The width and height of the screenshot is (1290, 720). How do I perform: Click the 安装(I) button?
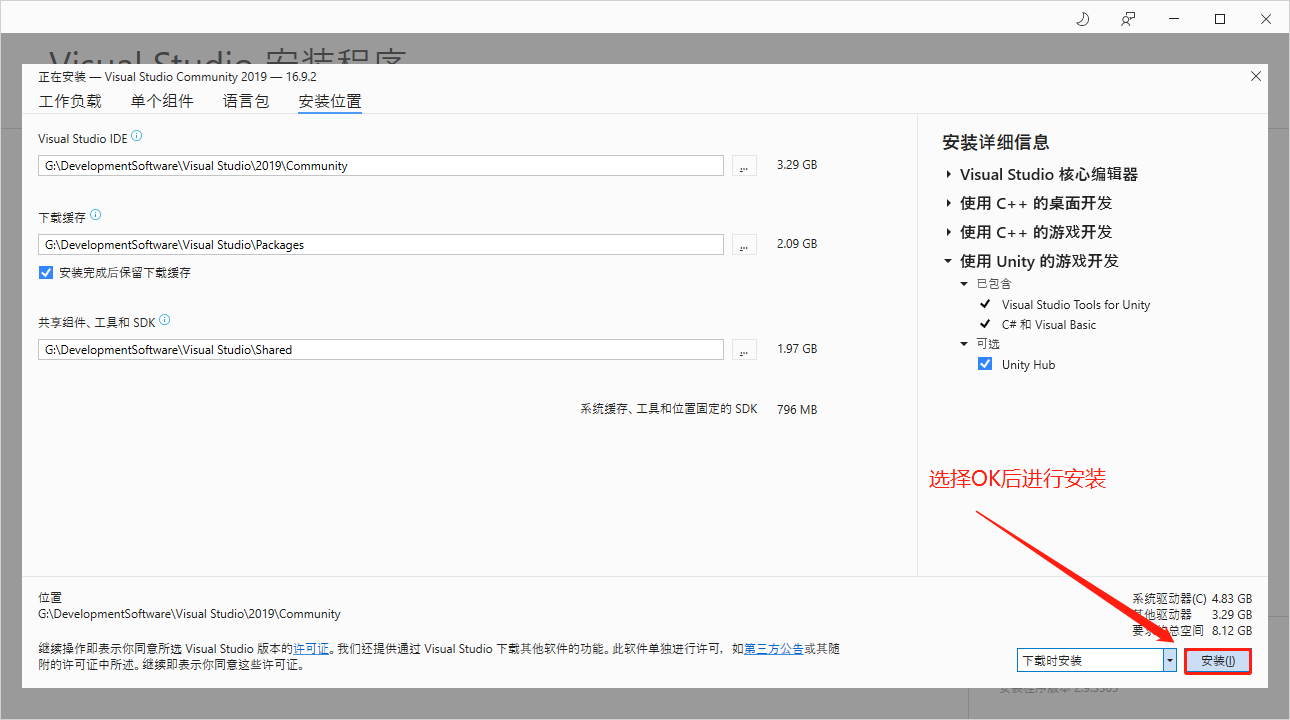click(x=1218, y=661)
